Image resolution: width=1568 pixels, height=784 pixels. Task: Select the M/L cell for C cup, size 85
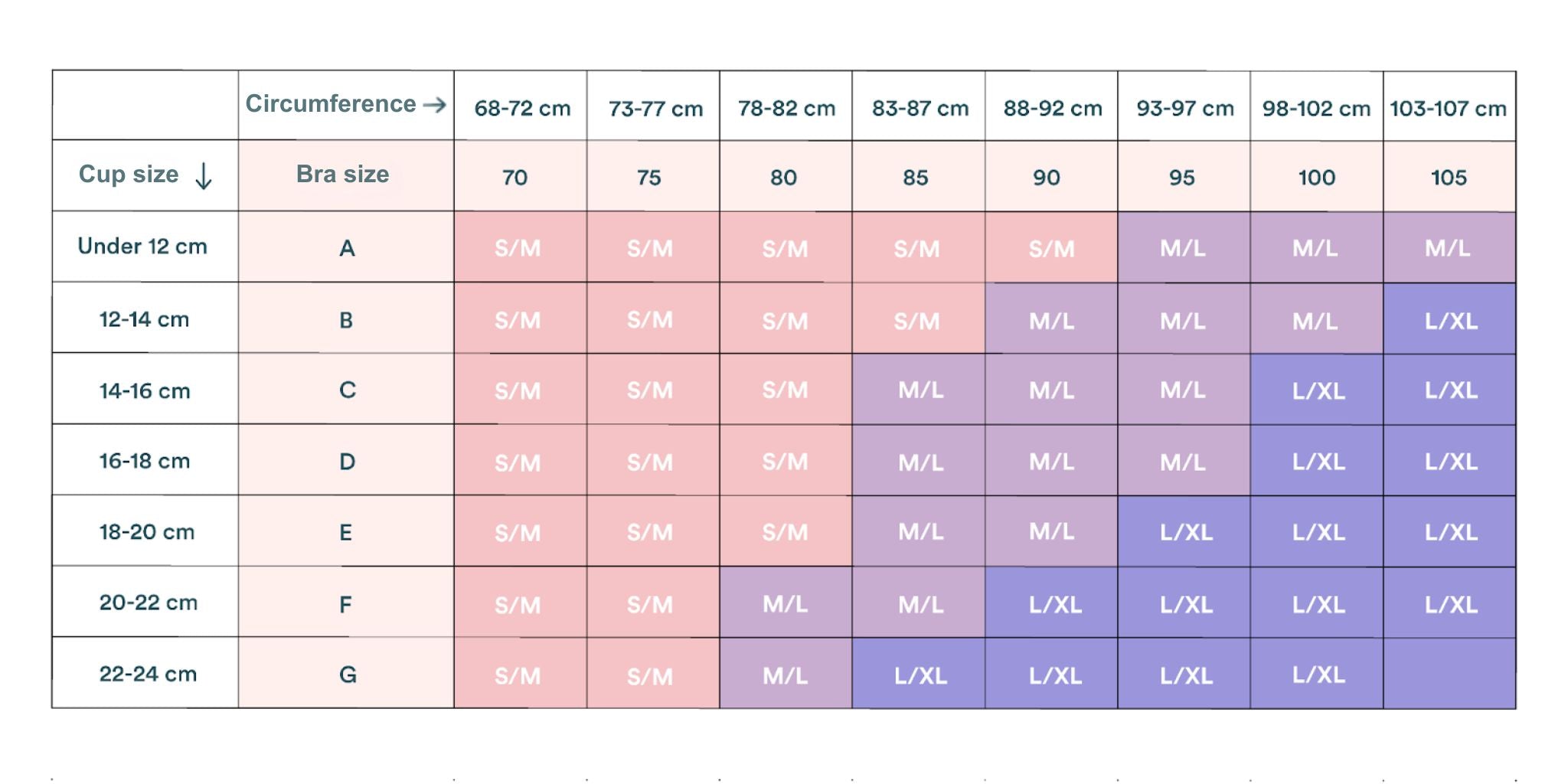coord(920,390)
